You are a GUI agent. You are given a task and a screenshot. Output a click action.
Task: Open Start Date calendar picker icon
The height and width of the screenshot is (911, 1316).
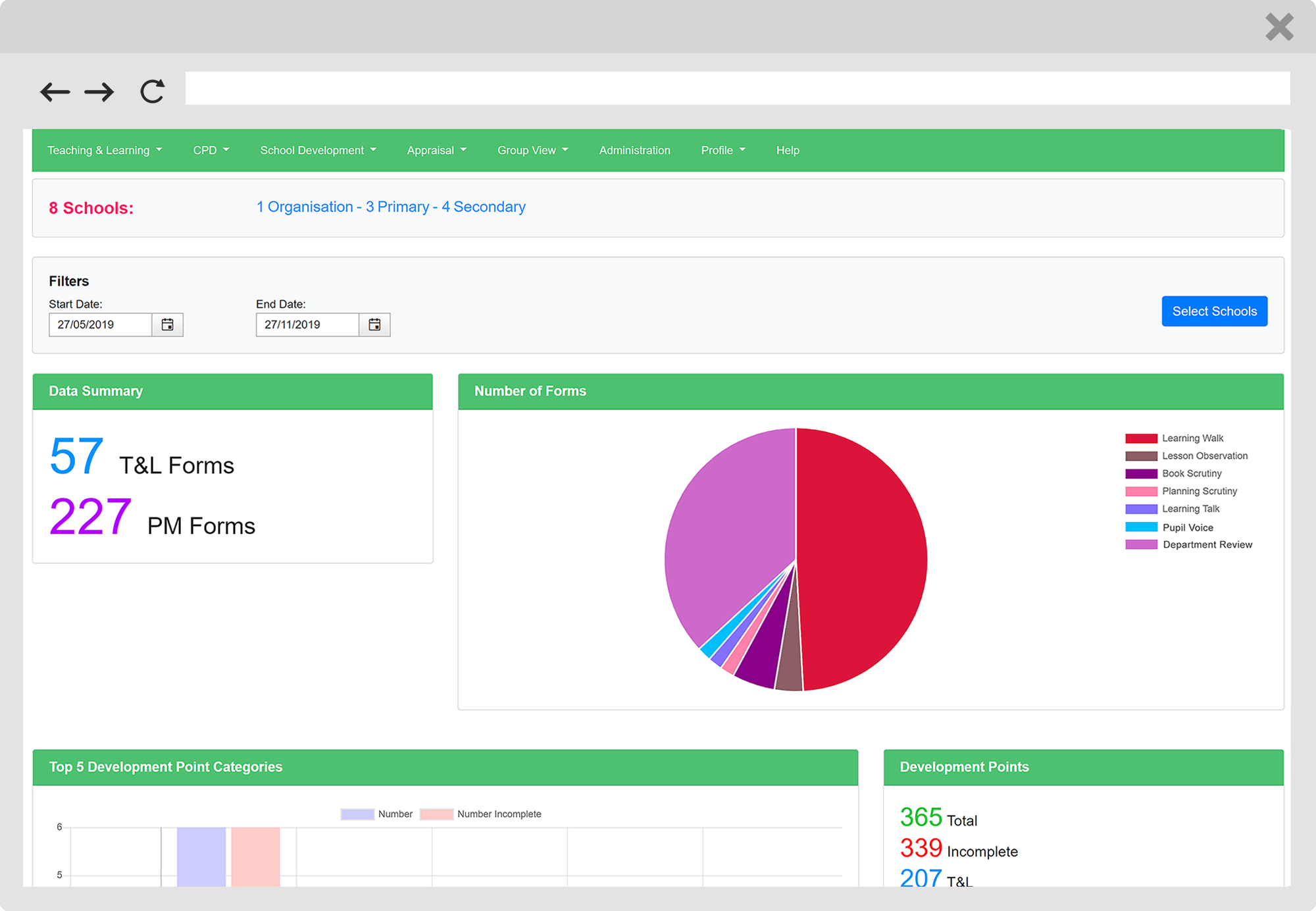(168, 325)
